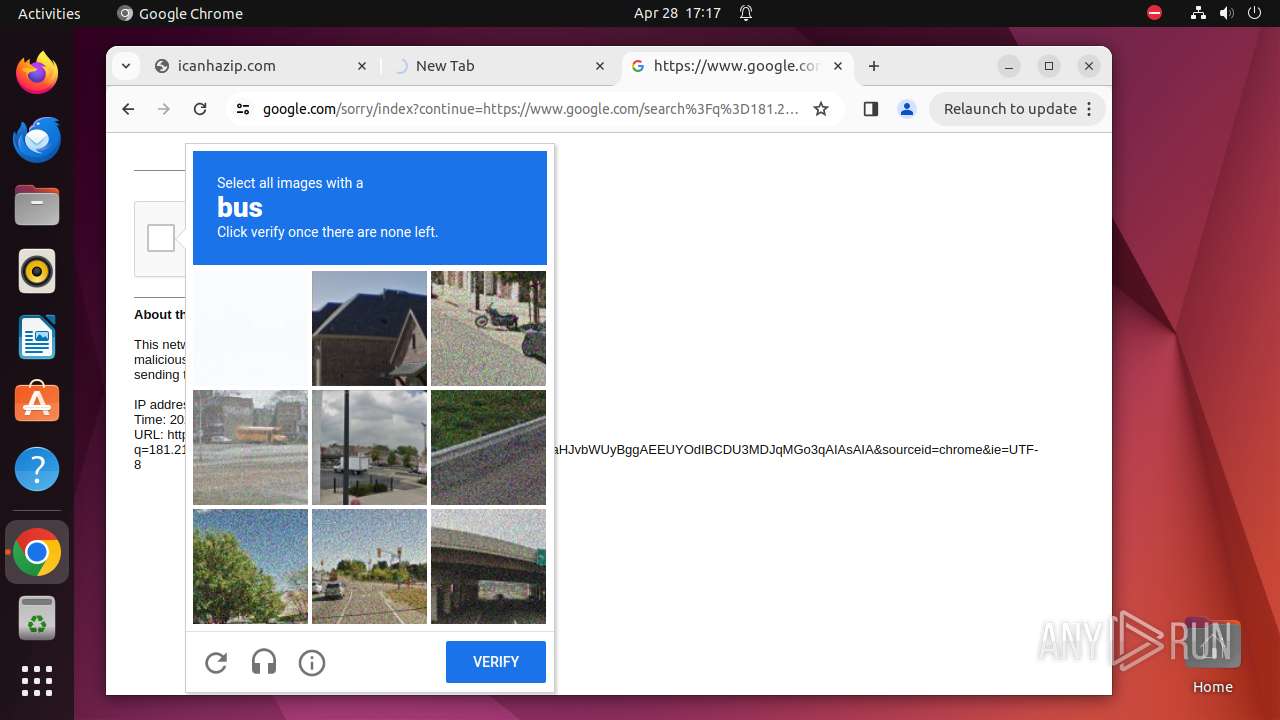
Task: Maximize the Chrome window
Action: coord(1049,66)
